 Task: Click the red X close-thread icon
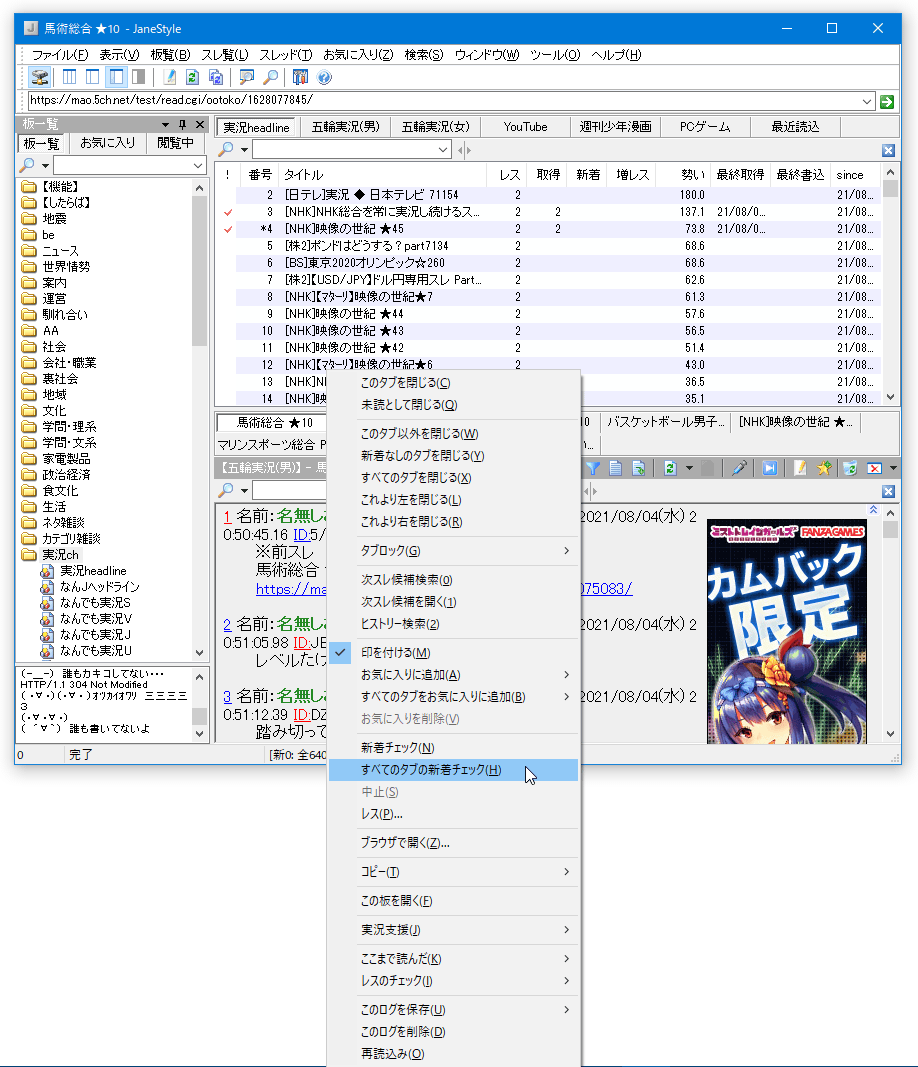pos(874,468)
